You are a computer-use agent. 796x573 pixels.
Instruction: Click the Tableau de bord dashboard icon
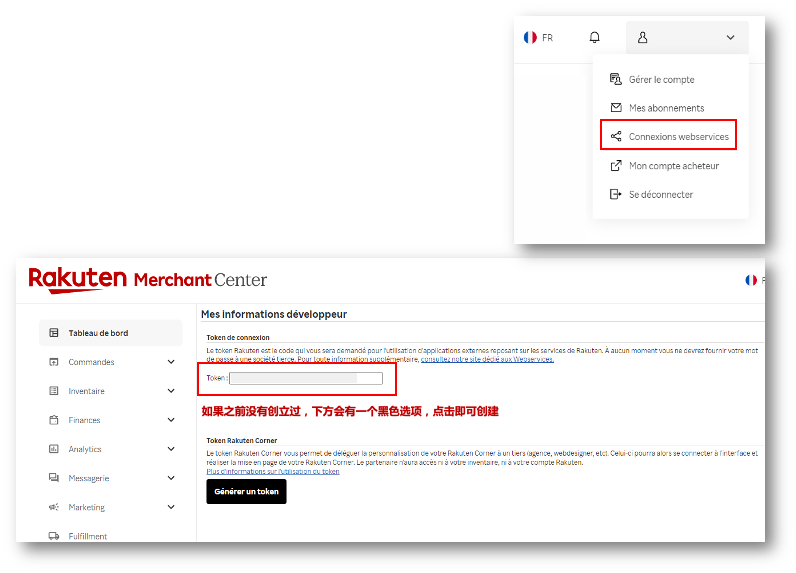(54, 333)
